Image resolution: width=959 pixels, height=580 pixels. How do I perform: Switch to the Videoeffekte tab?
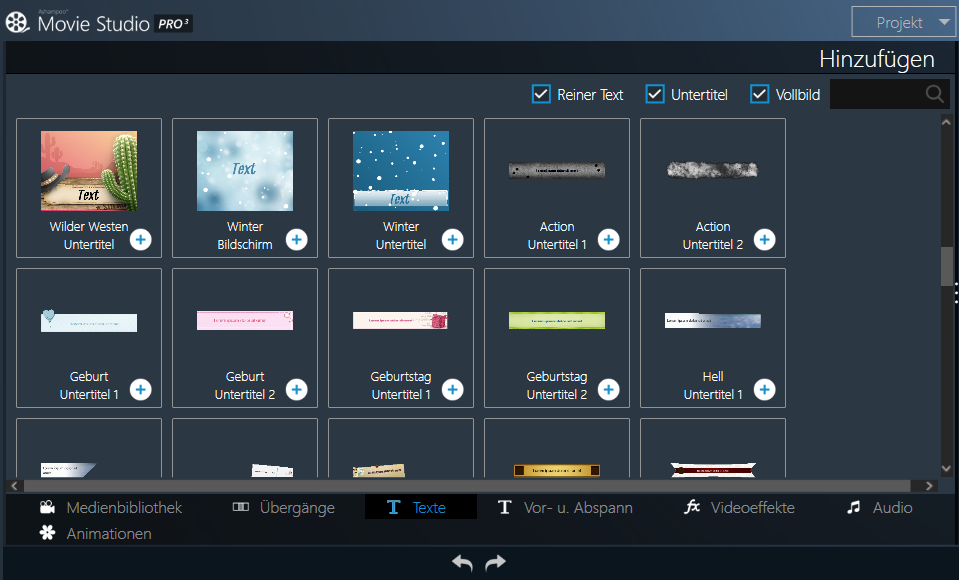tap(739, 508)
